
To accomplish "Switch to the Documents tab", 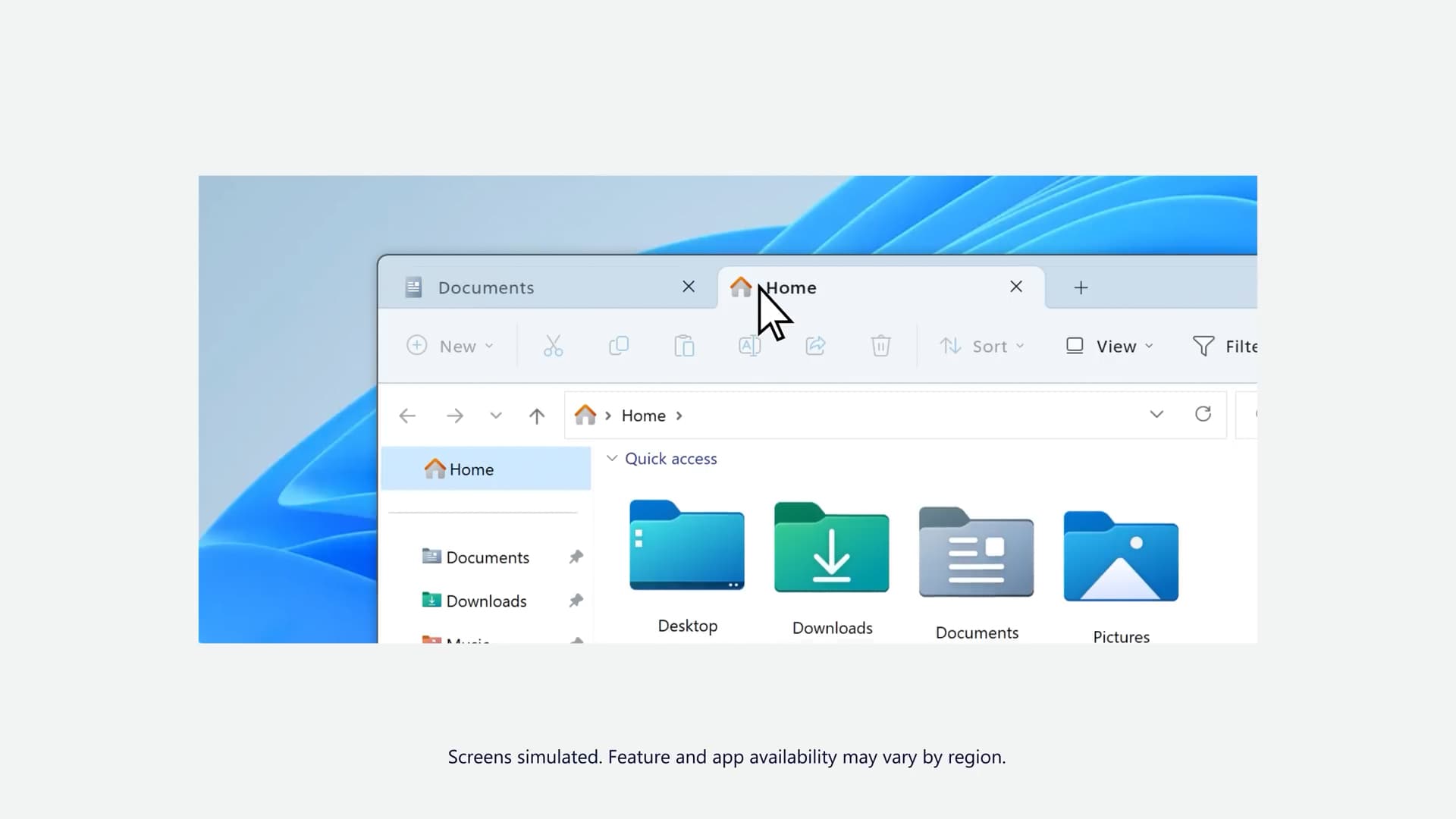I will [548, 287].
